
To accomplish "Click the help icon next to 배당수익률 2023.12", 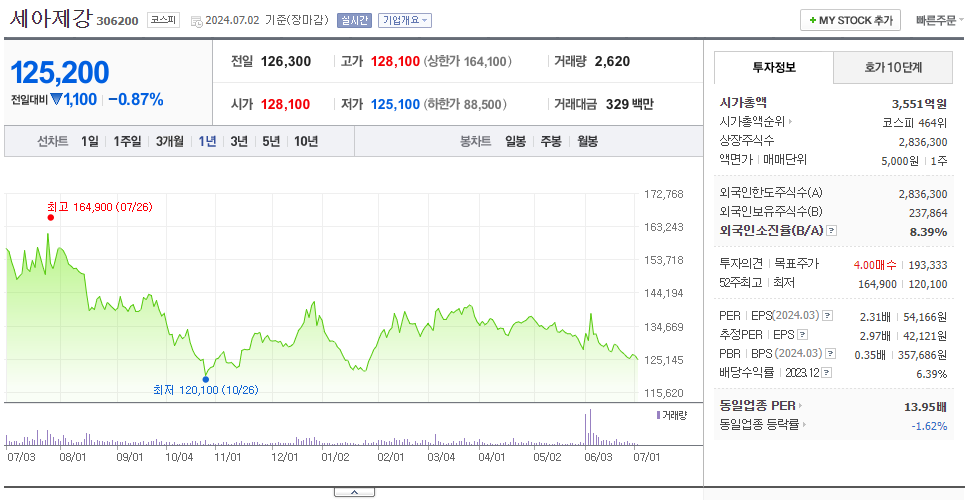I will tap(827, 373).
